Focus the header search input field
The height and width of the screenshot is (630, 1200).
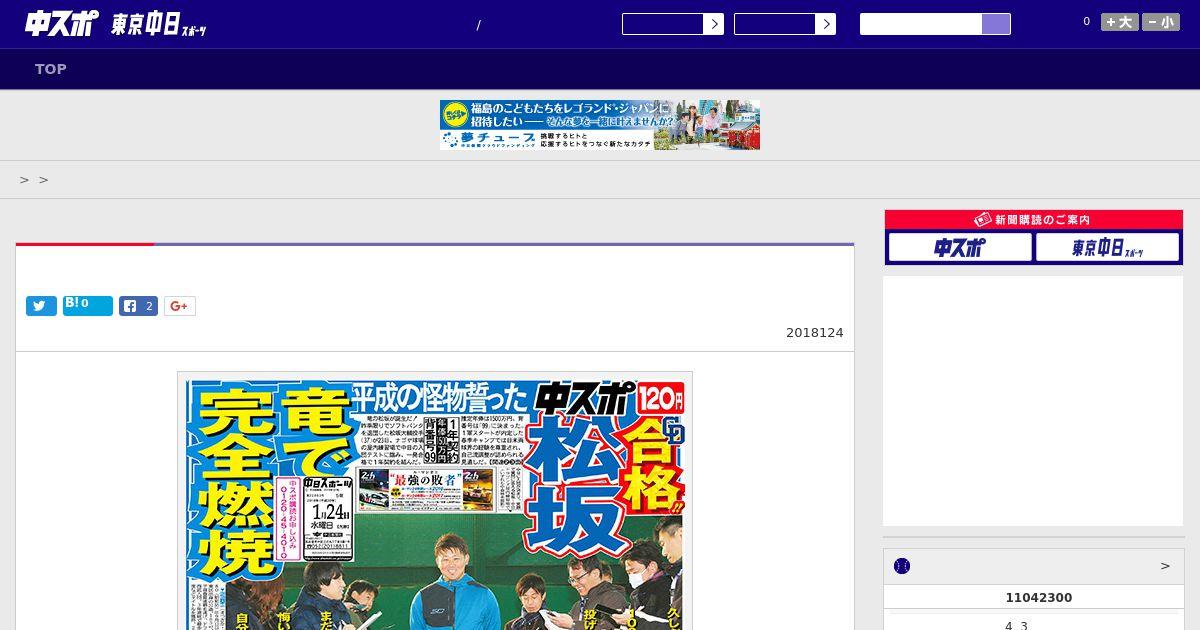click(x=921, y=24)
